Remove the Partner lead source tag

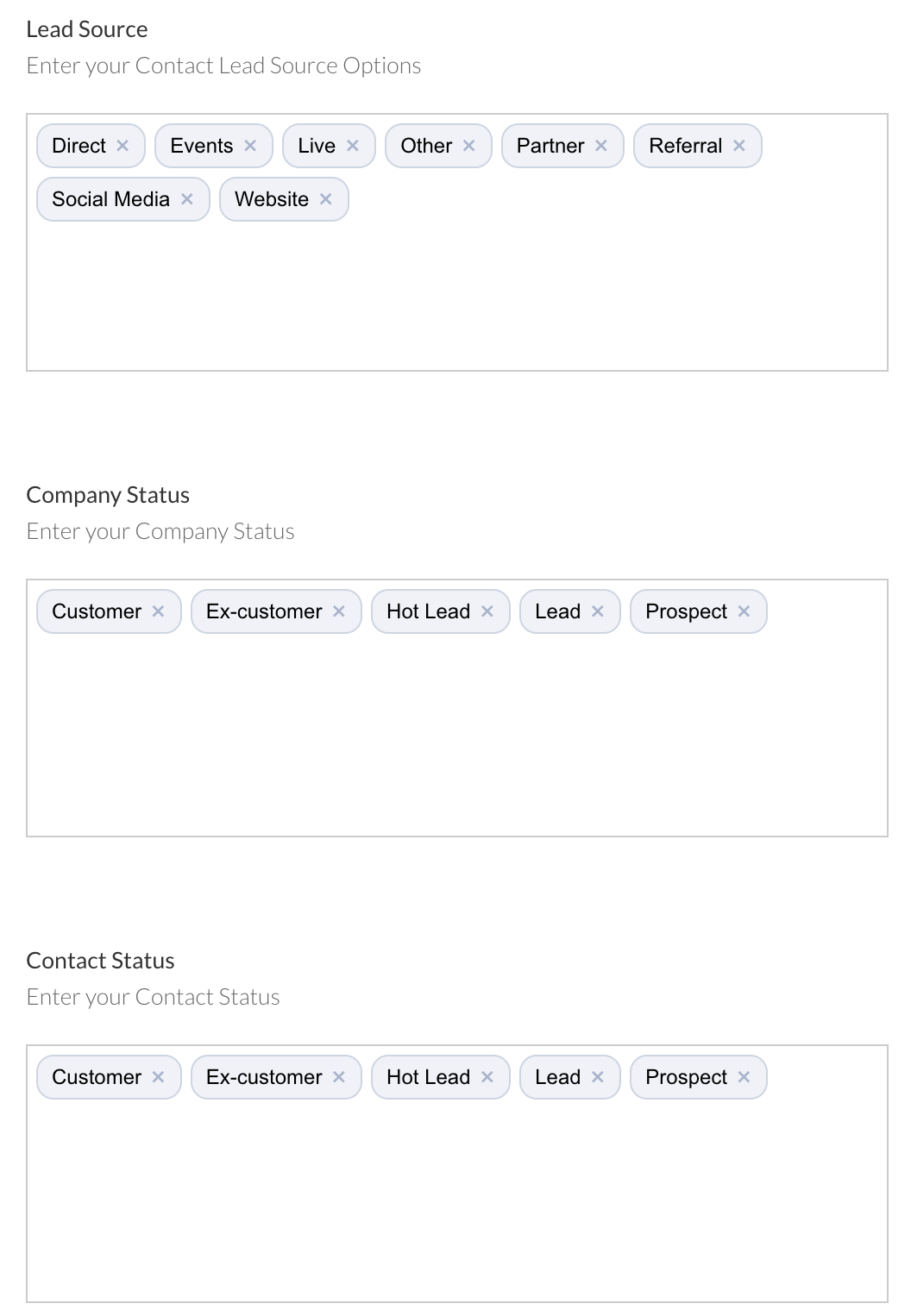(x=602, y=146)
